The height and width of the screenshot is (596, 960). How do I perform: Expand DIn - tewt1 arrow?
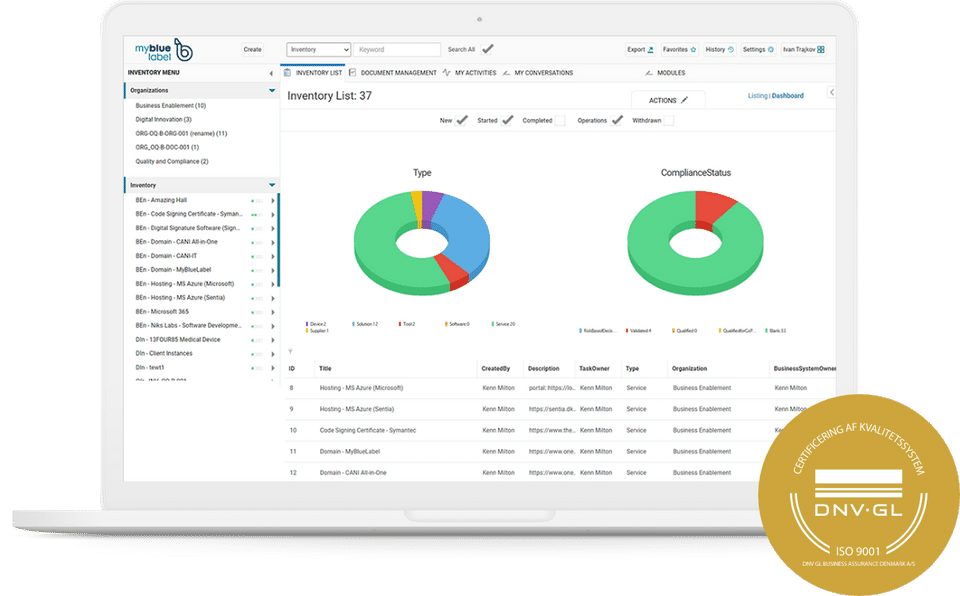point(272,368)
